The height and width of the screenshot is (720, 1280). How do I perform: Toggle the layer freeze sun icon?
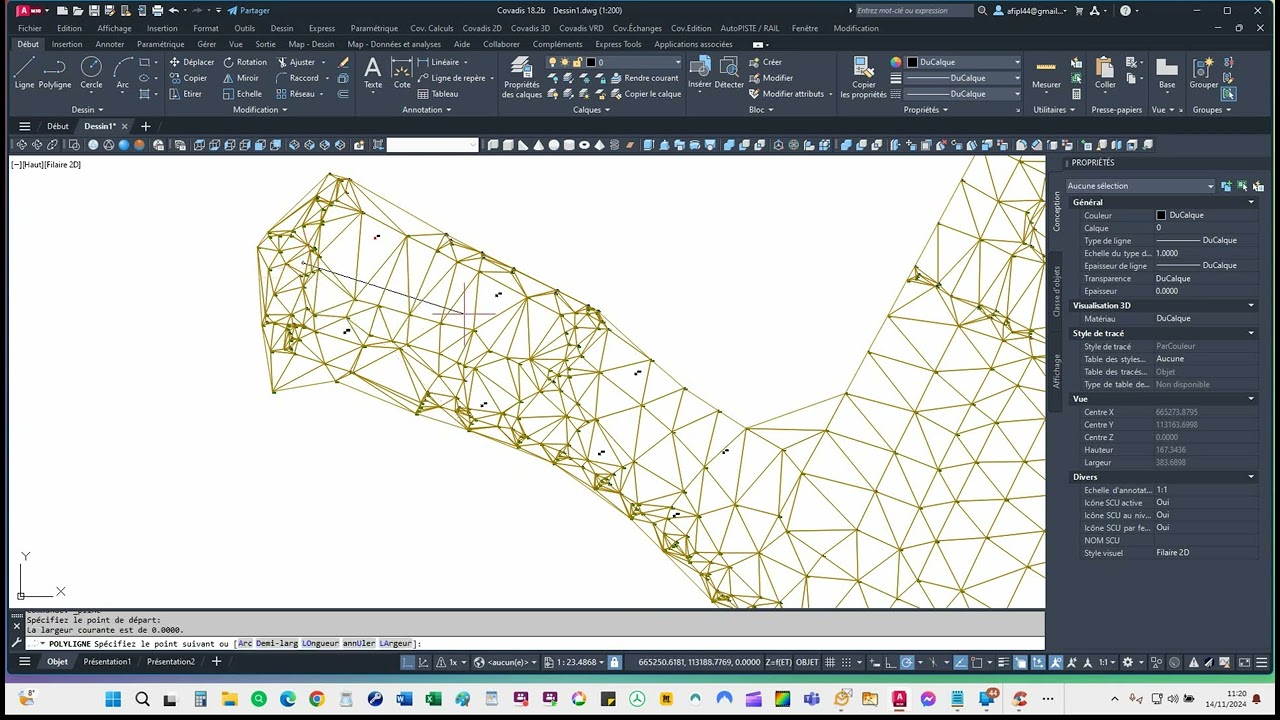565,62
